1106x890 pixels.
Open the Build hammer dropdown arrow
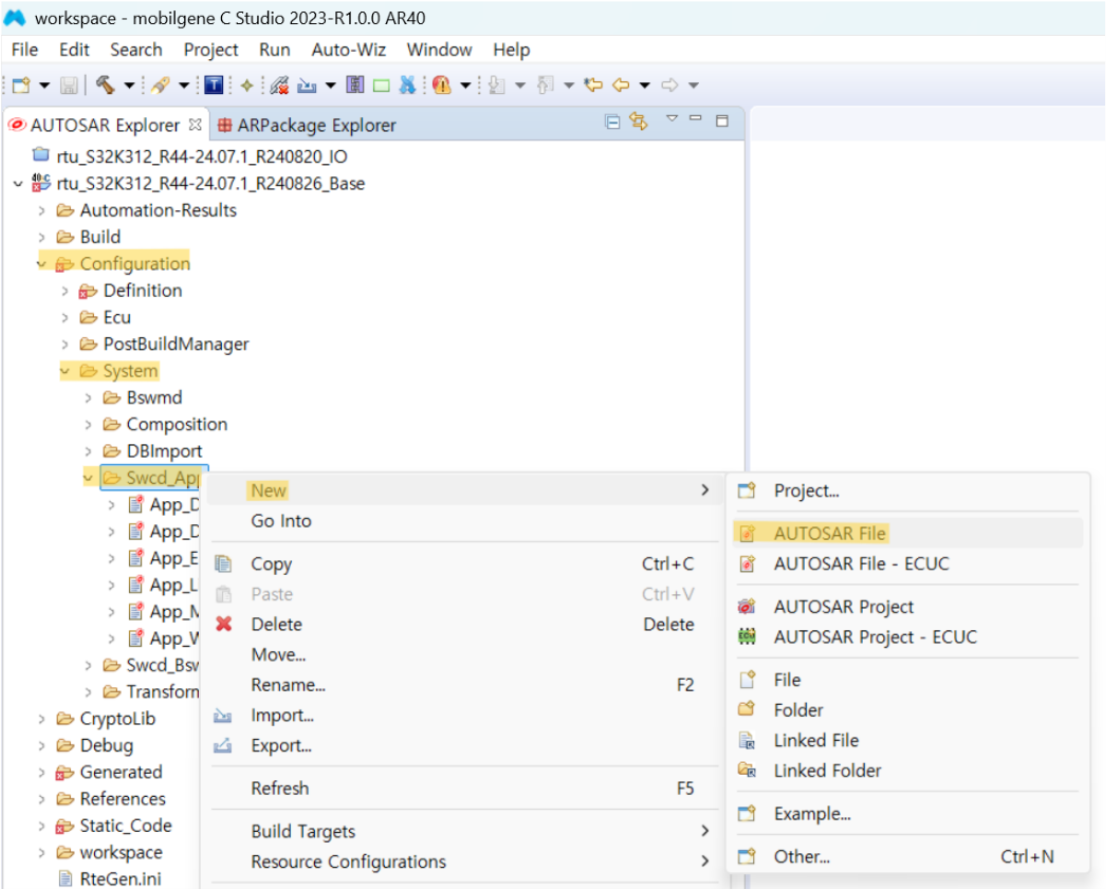pyautogui.click(x=129, y=85)
